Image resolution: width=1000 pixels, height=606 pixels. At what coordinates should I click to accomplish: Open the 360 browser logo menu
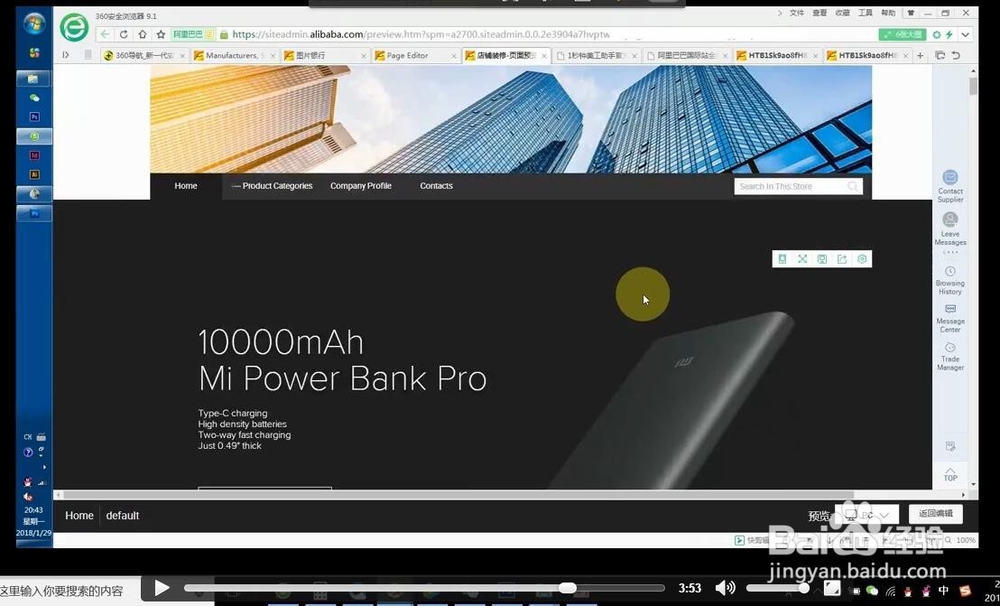pyautogui.click(x=74, y=28)
